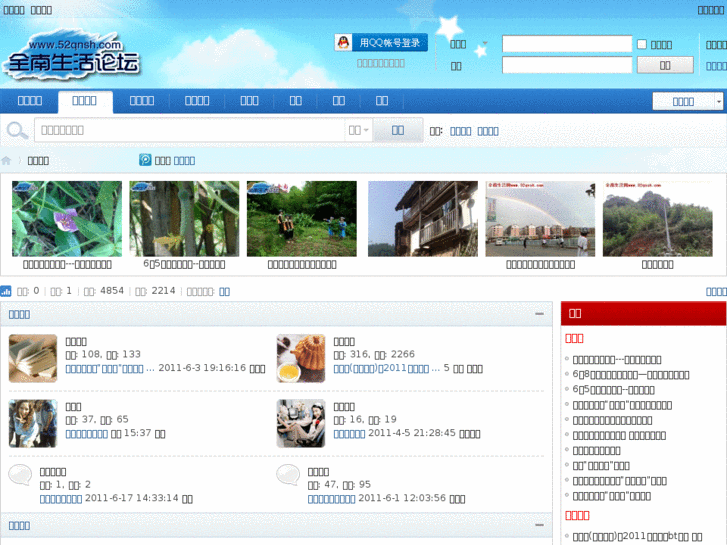Open the bamboo trunk photo thumbnail
This screenshot has width=727, height=545.
click(184, 219)
